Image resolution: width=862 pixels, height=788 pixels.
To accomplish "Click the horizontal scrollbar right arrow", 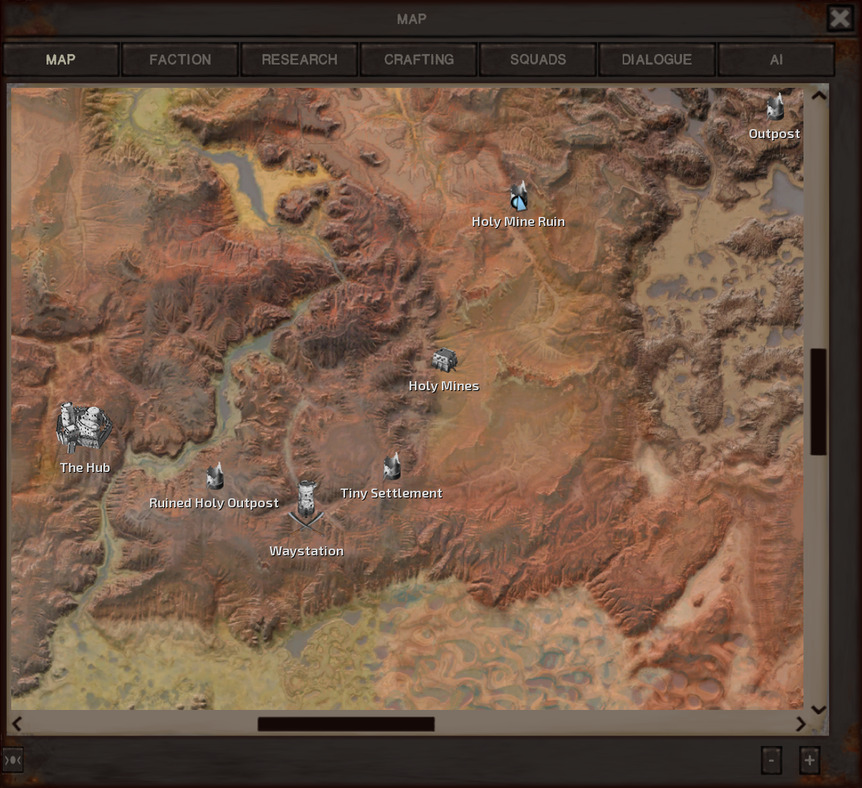I will pos(800,724).
